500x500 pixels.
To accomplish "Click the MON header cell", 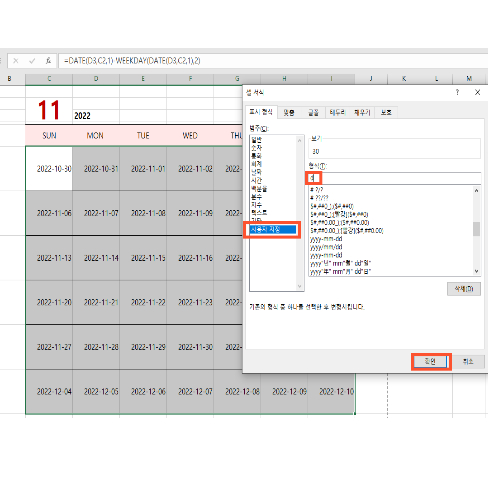I will click(x=95, y=136).
